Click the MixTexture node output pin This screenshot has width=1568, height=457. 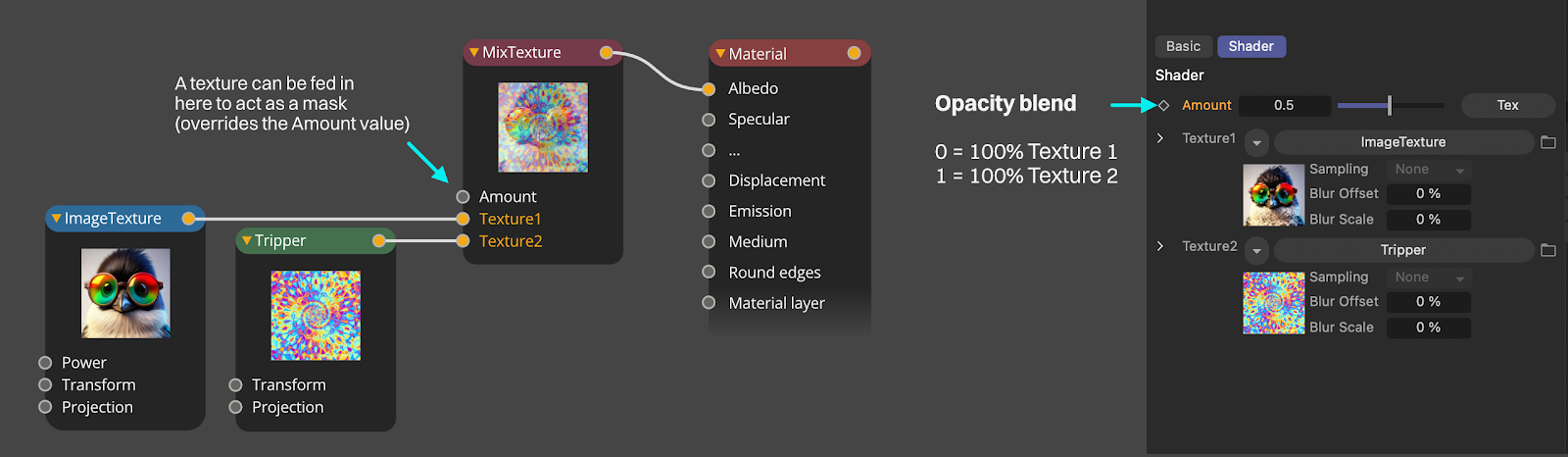pyautogui.click(x=607, y=52)
